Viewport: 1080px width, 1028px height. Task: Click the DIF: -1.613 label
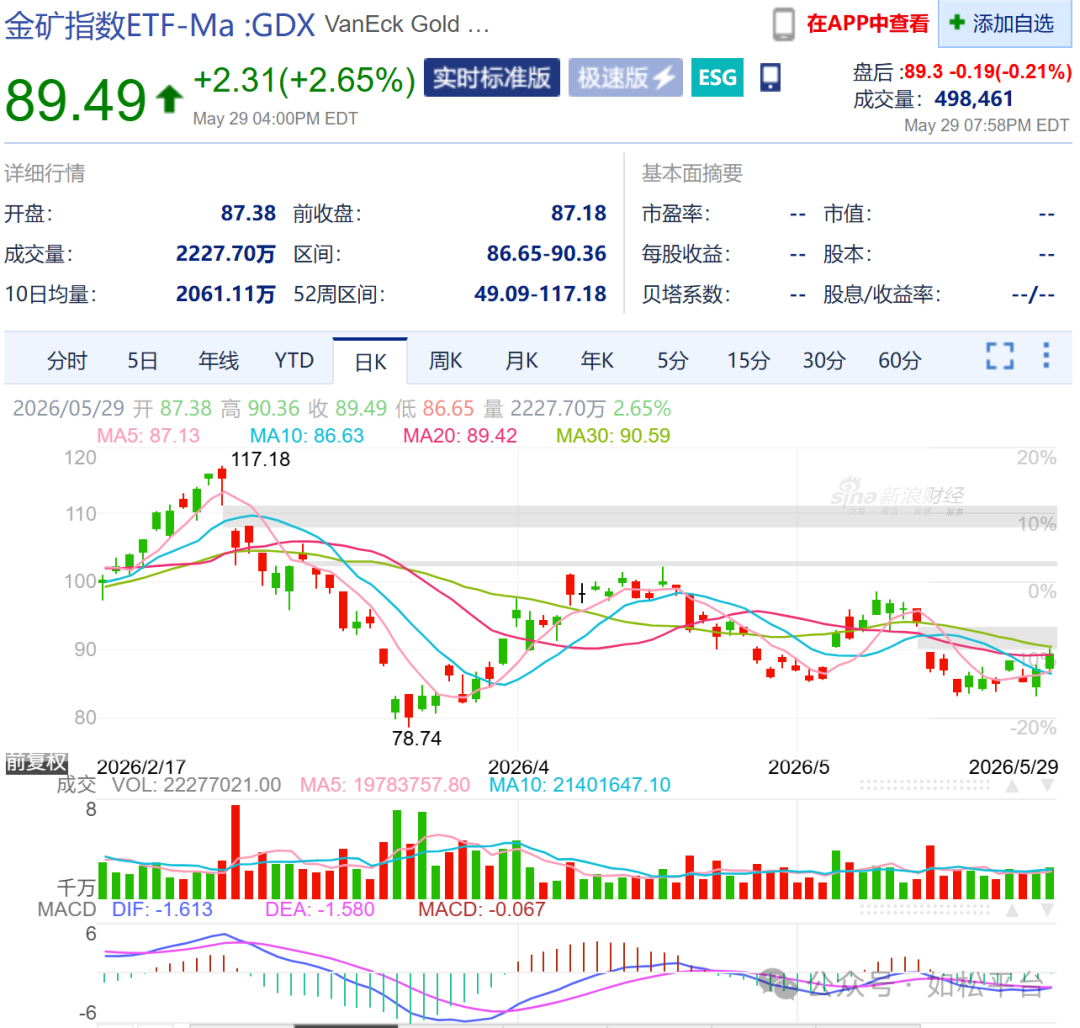[x=162, y=910]
